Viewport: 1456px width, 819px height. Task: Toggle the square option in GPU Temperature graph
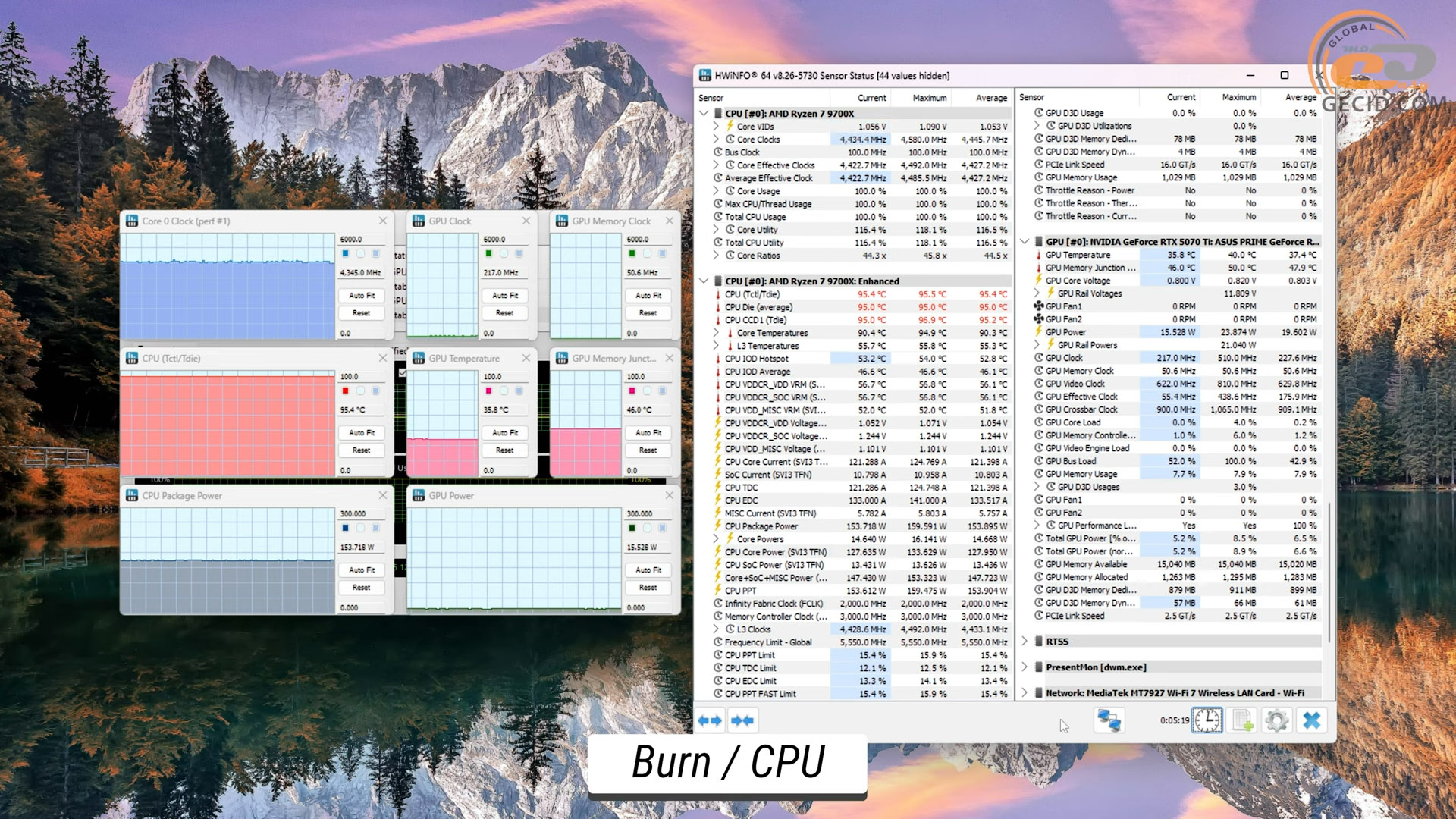point(519,391)
